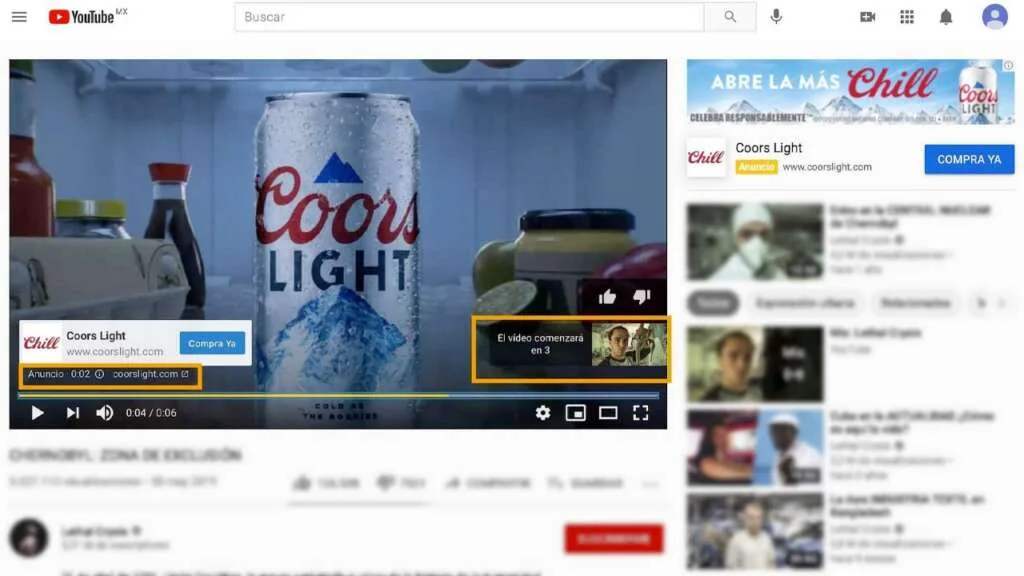The image size is (1024, 576).
Task: Open the create video camera icon
Action: point(867,17)
